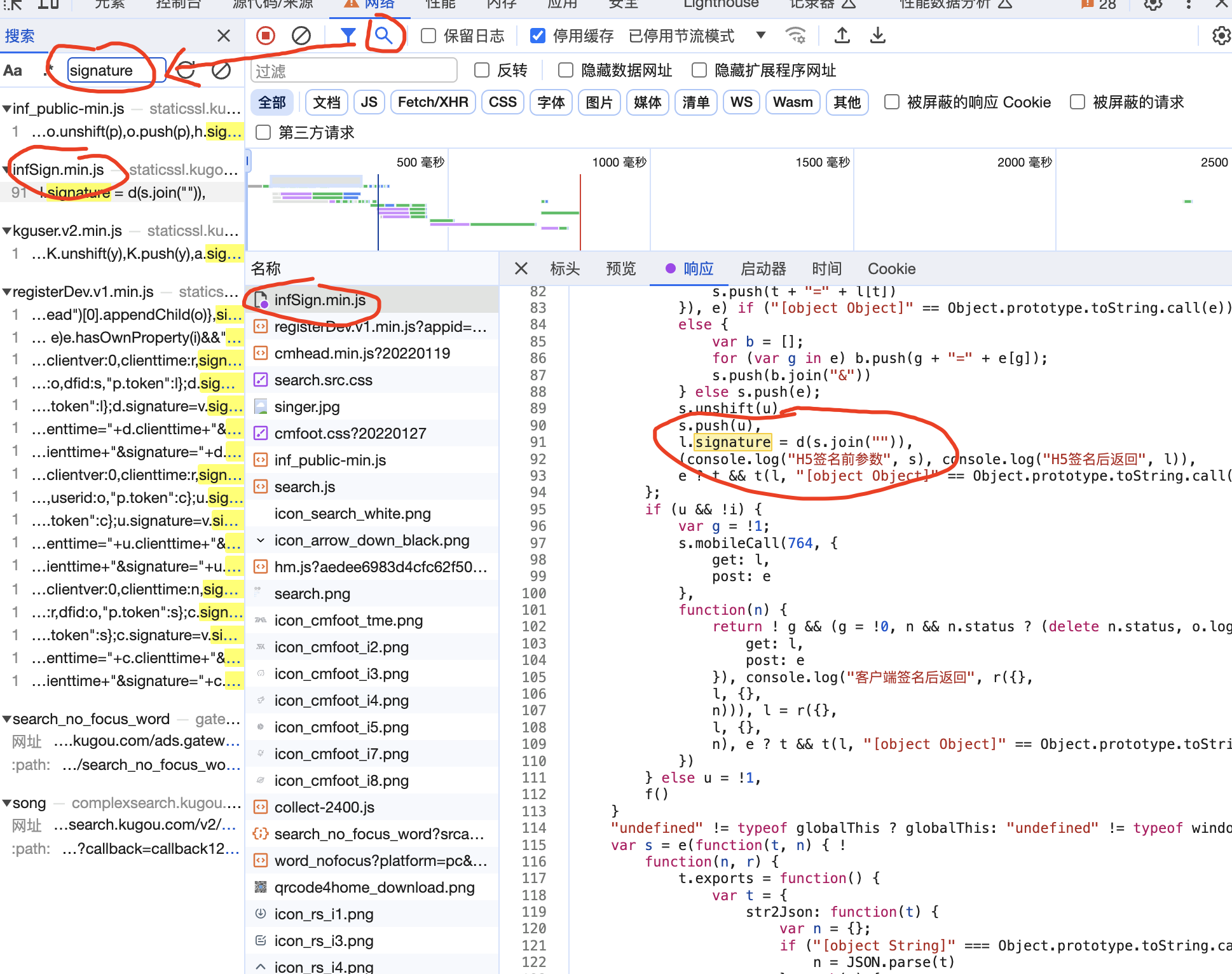Open search_no_focus_word?srca request
1232x974 pixels.
tap(372, 834)
